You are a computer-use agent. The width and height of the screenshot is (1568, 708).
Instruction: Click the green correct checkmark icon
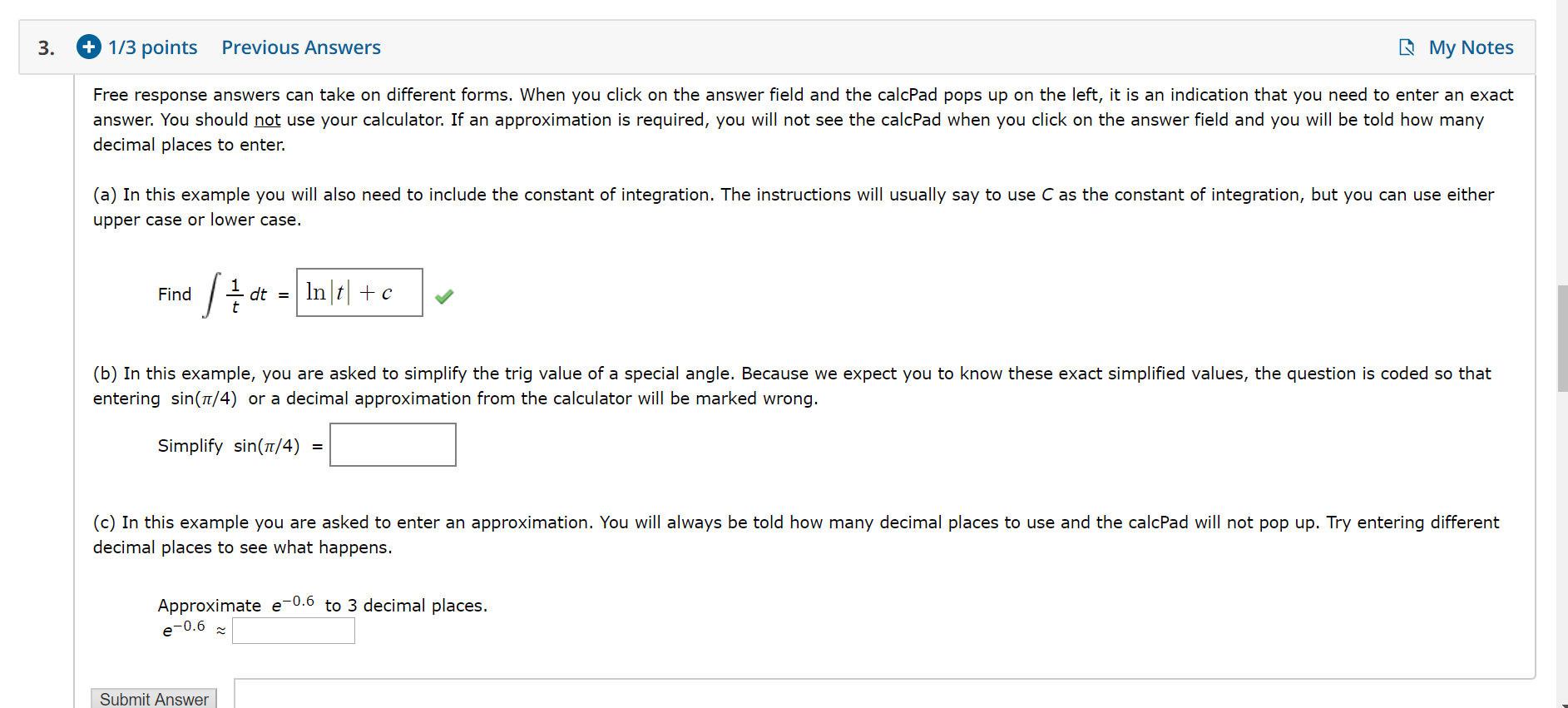pos(444,296)
